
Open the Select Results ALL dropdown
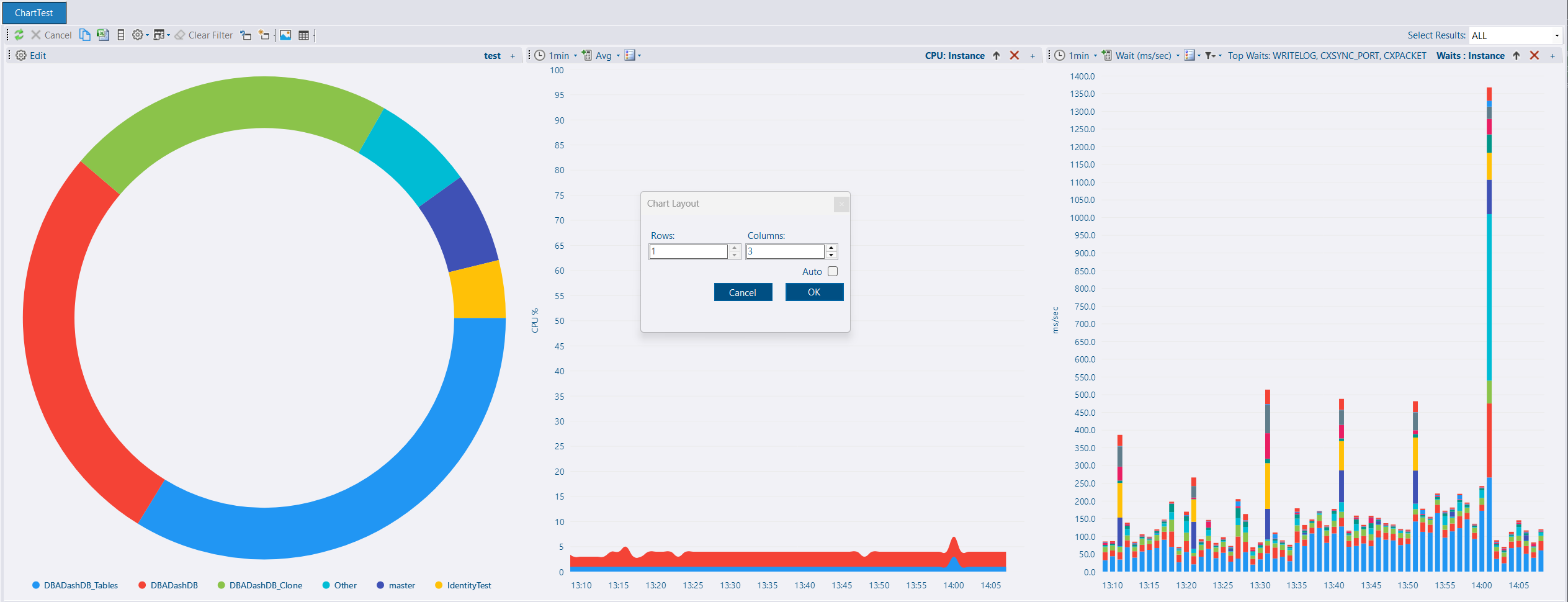click(x=1515, y=36)
